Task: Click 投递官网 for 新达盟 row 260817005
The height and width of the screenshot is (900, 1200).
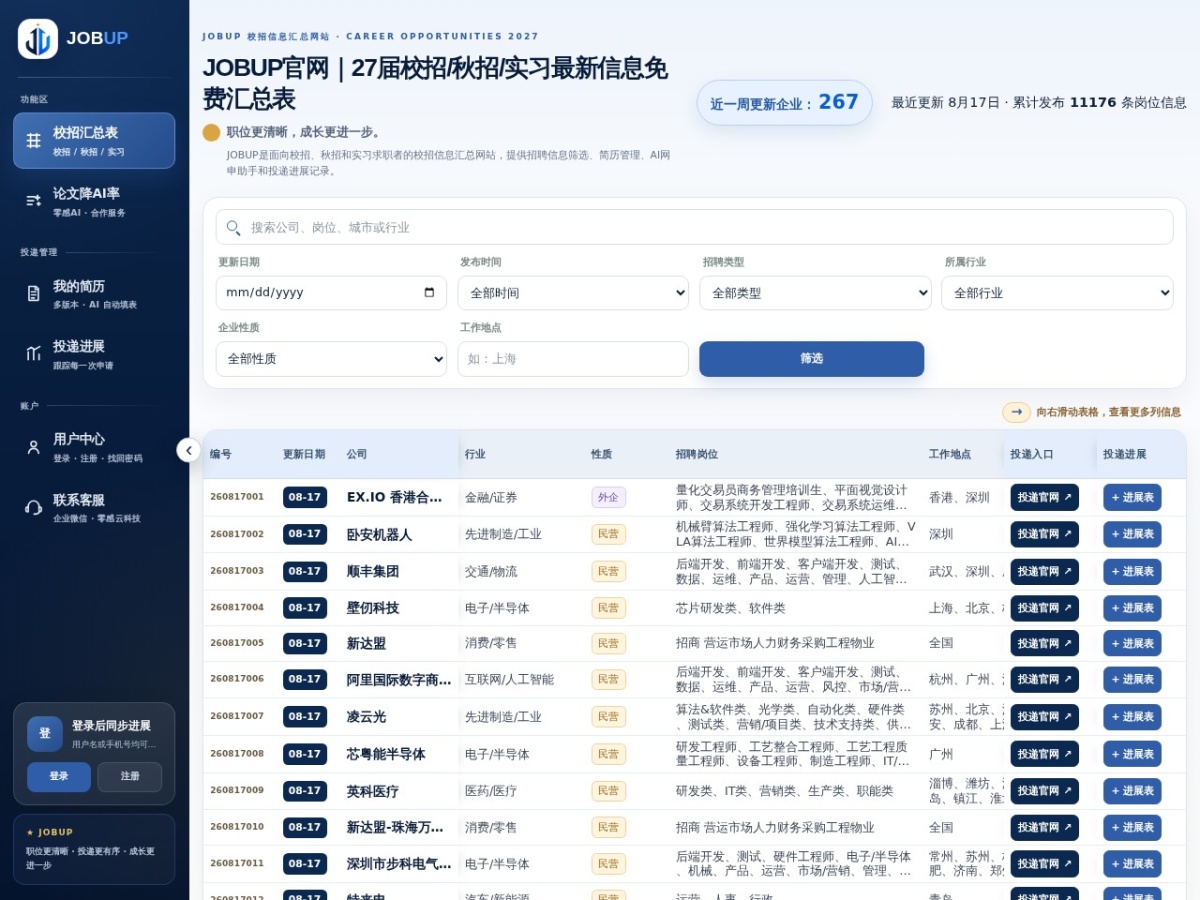Action: click(1044, 643)
